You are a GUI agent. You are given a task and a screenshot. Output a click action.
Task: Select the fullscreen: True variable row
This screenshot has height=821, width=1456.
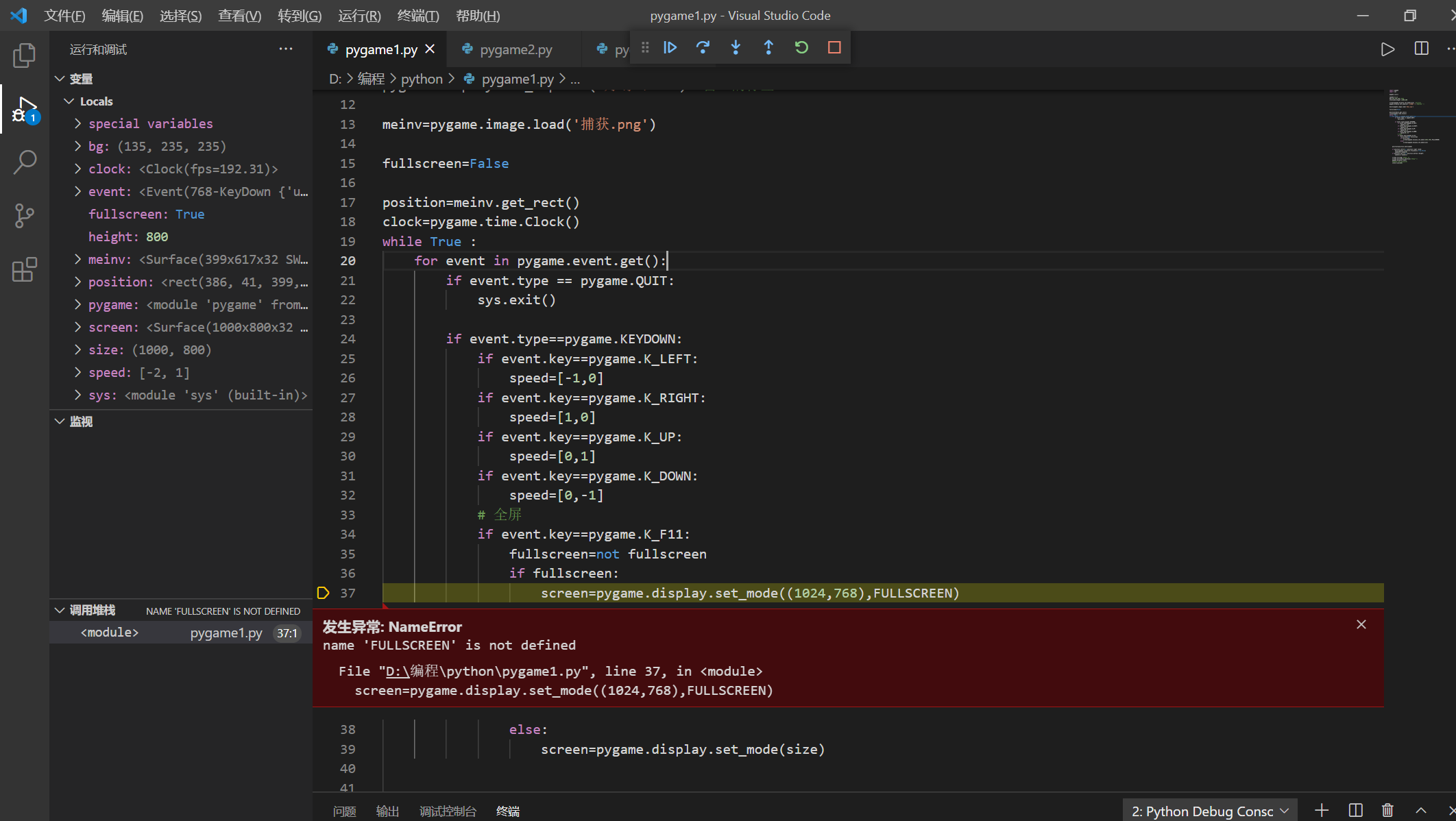click(181, 215)
